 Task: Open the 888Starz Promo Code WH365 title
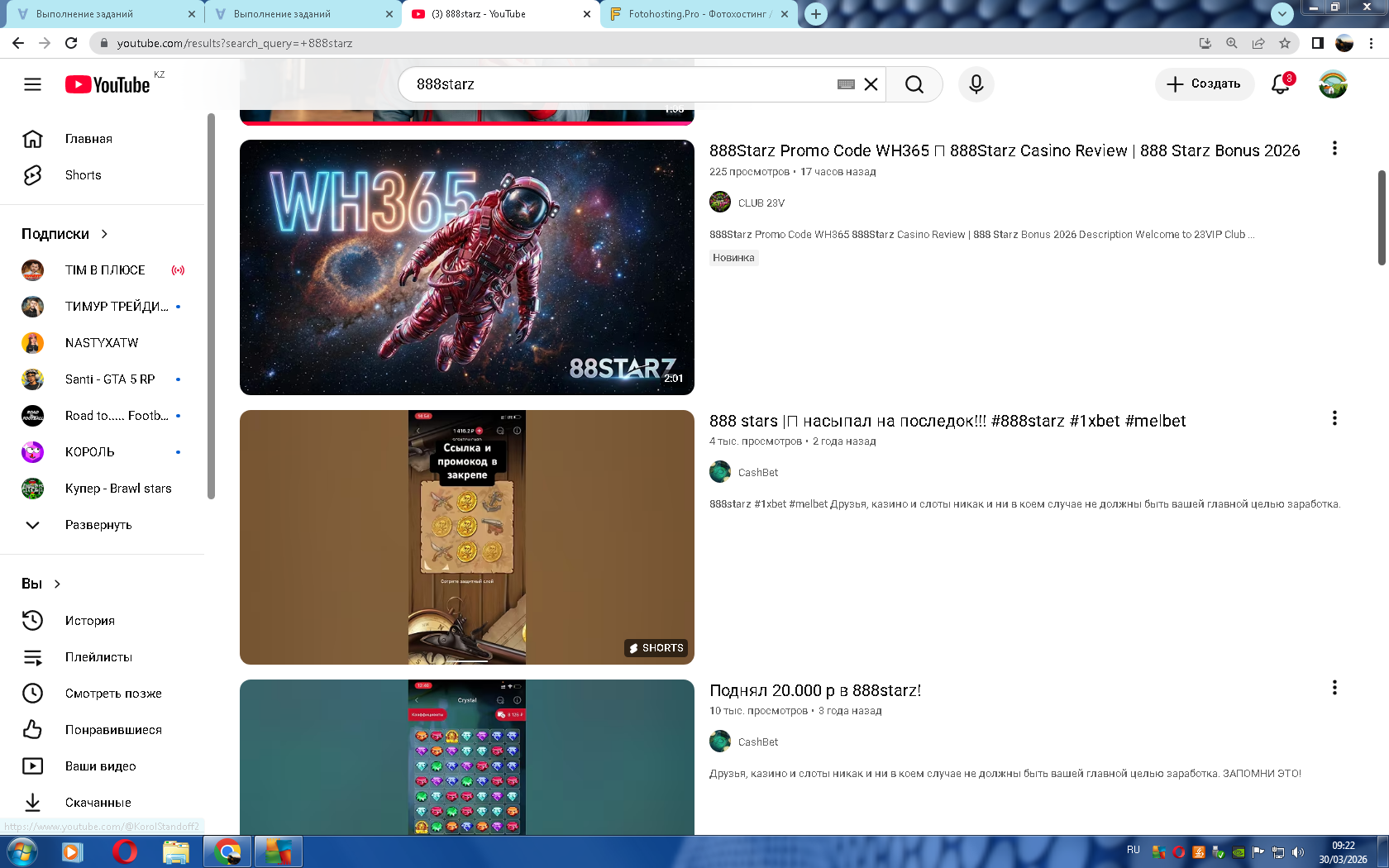pyautogui.click(x=1005, y=150)
